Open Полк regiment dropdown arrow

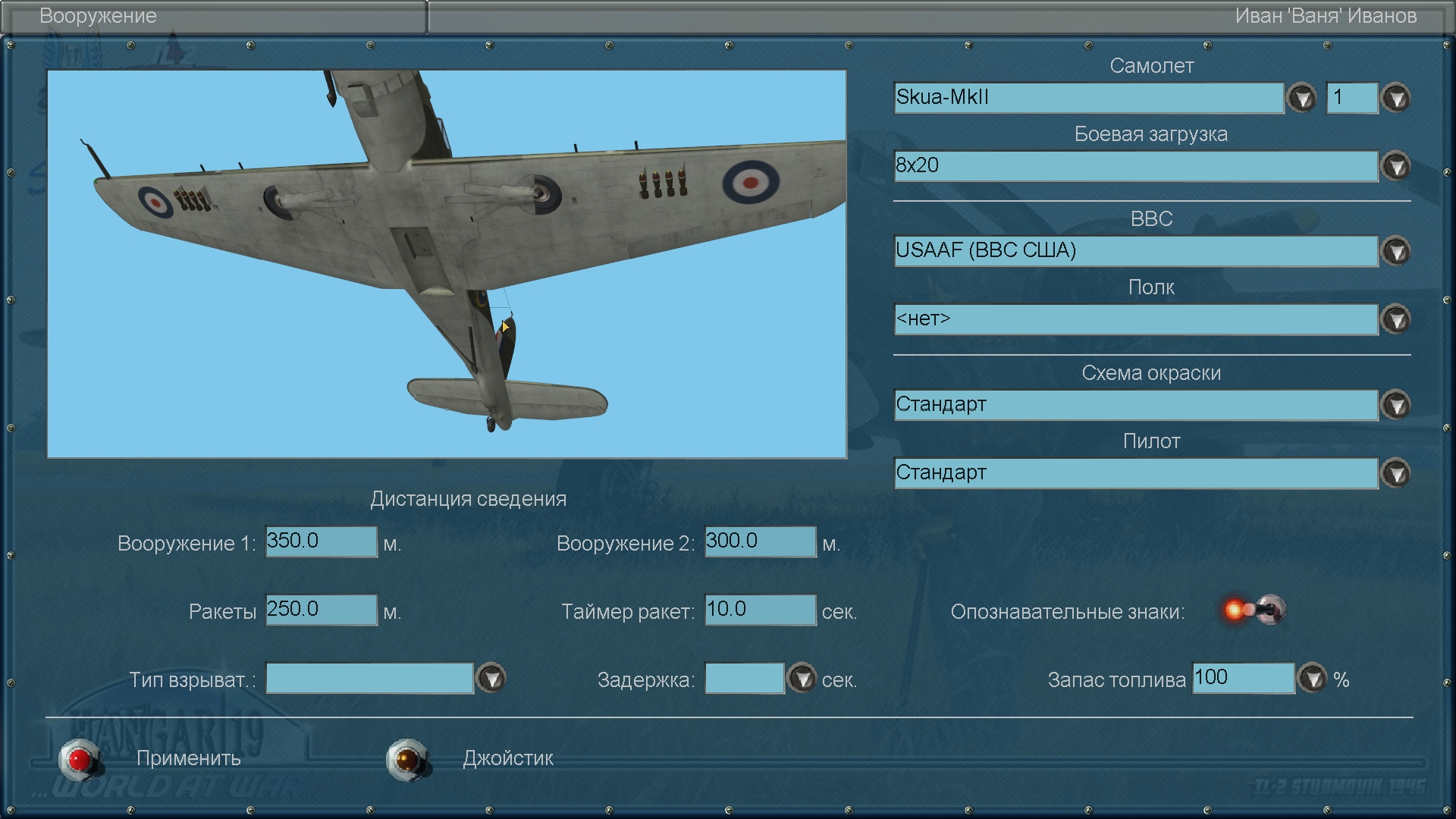pyautogui.click(x=1396, y=320)
